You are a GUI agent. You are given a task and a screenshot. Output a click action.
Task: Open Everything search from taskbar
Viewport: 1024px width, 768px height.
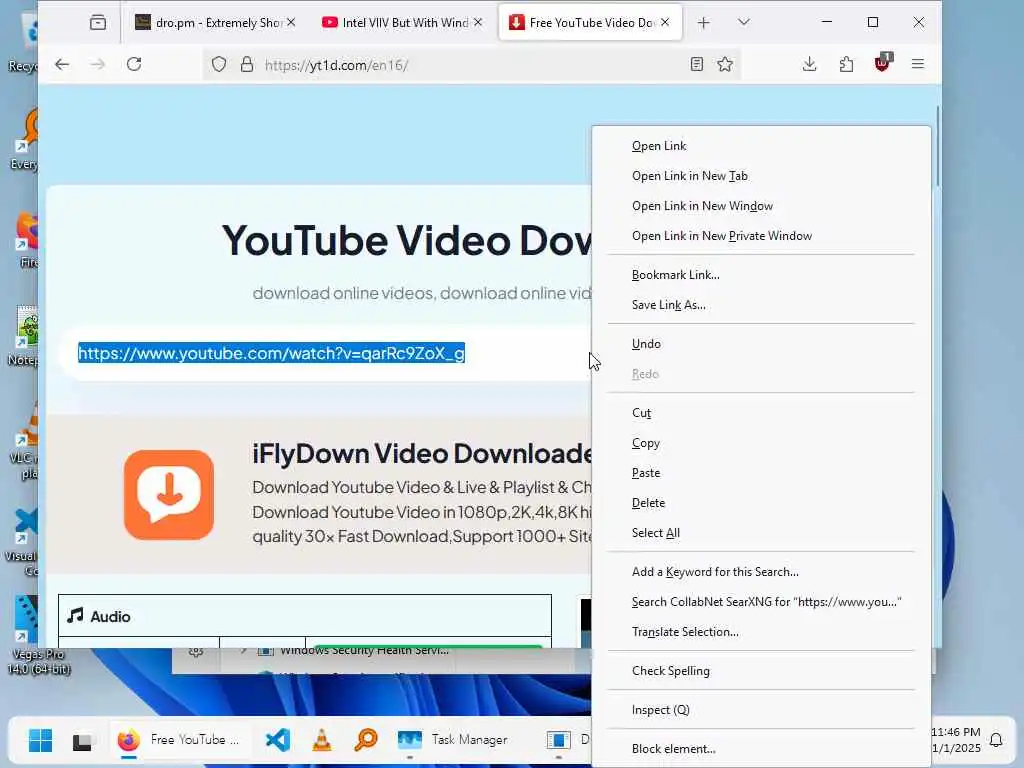coord(366,740)
